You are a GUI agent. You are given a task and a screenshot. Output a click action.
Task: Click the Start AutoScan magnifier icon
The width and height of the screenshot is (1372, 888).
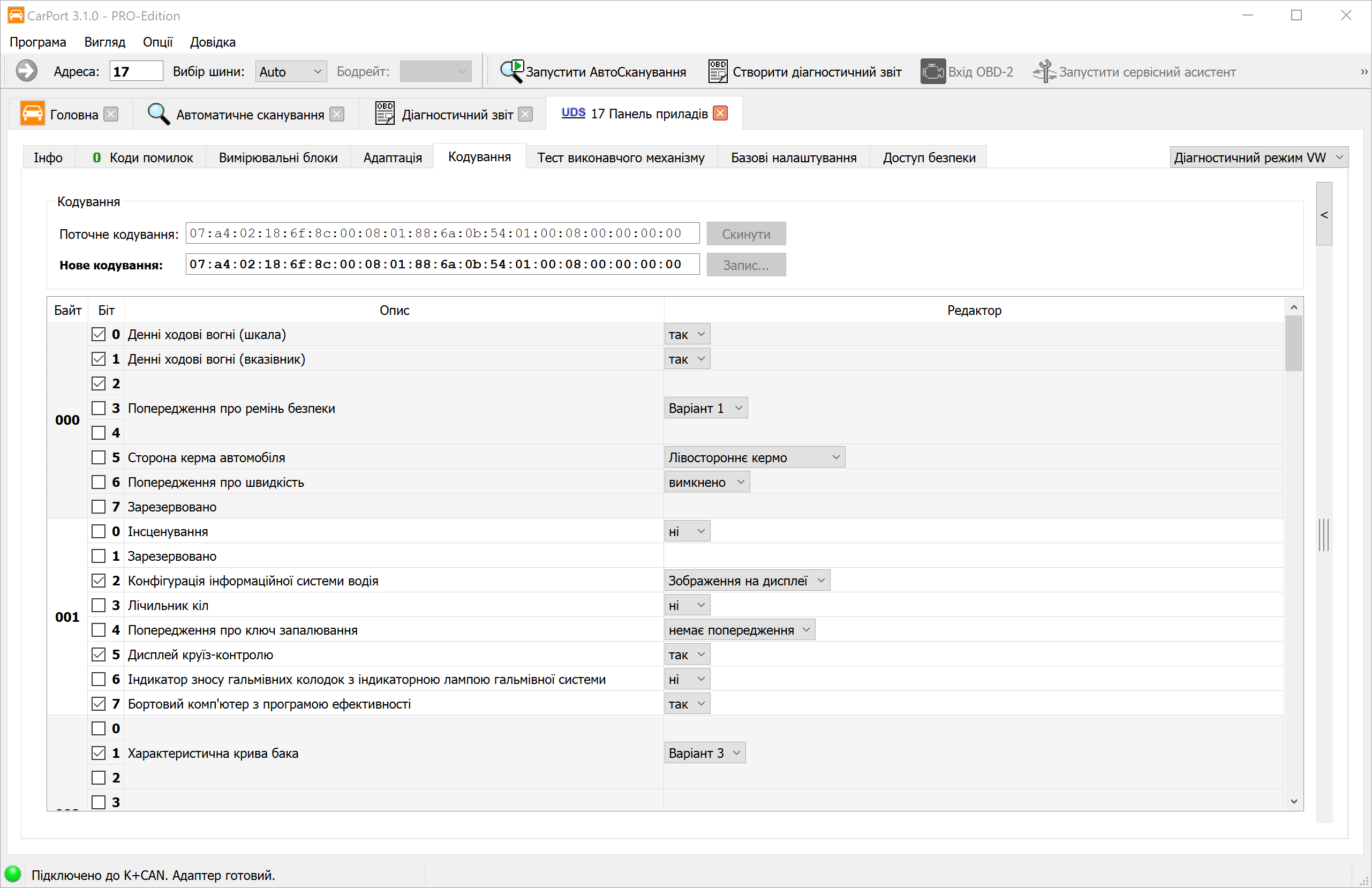[x=511, y=72]
